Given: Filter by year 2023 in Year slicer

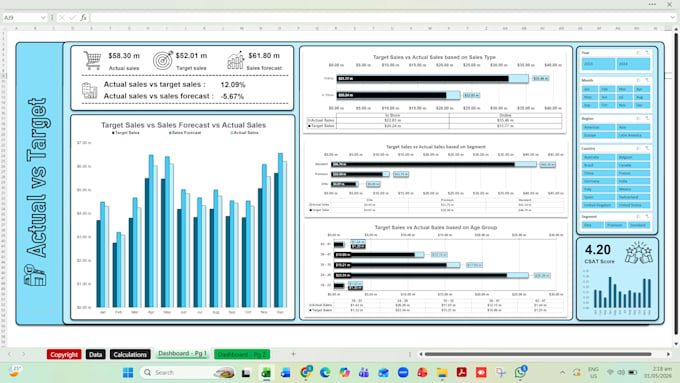Looking at the screenshot, I should click(x=598, y=64).
